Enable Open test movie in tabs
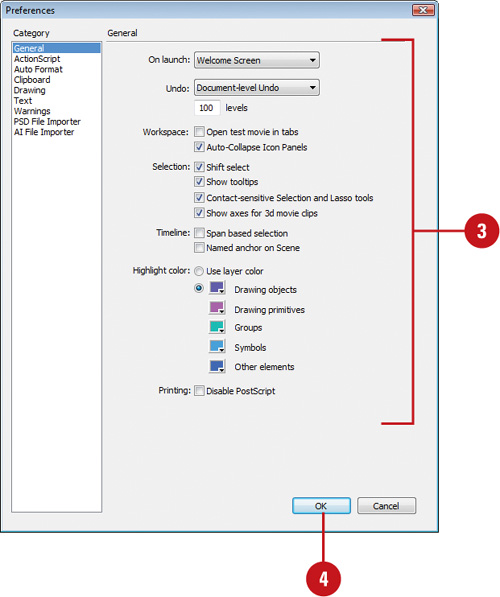The width and height of the screenshot is (500, 597). (x=199, y=132)
